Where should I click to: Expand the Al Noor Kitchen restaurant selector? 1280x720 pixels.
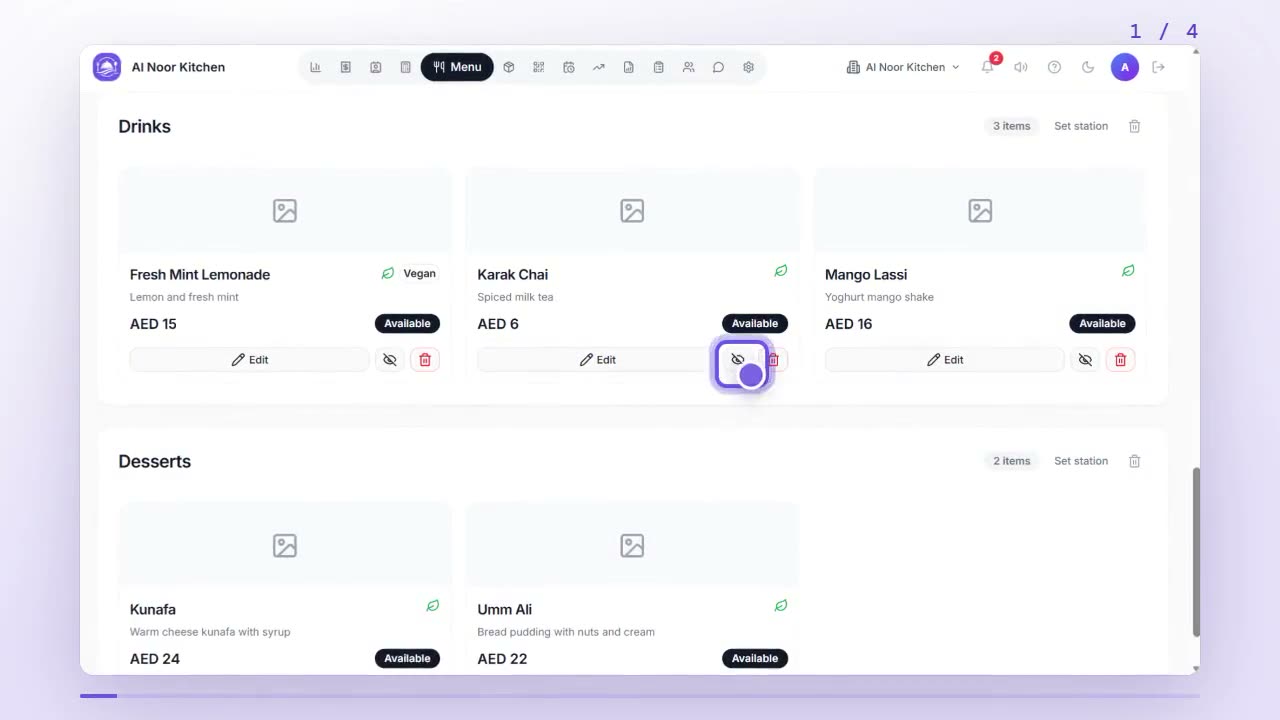click(903, 67)
